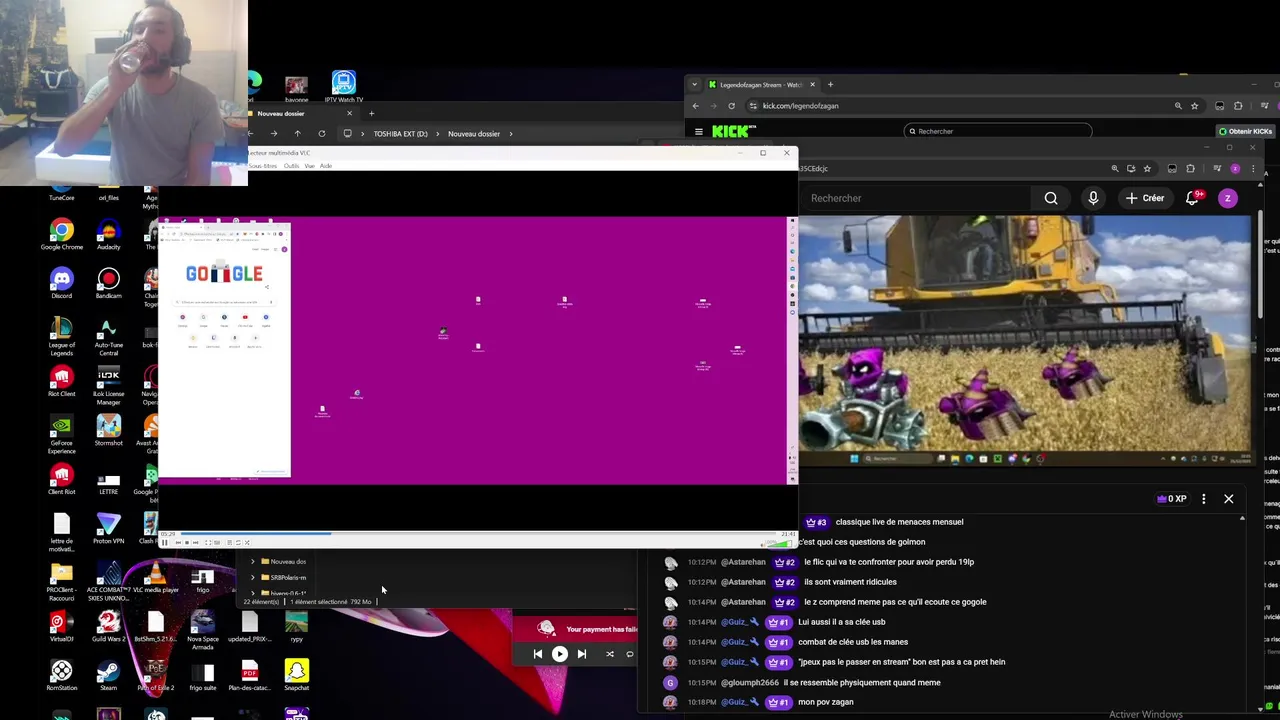Open Chrome tab search dropdown arrow
Screen dimensions: 1280x720
pos(694,85)
